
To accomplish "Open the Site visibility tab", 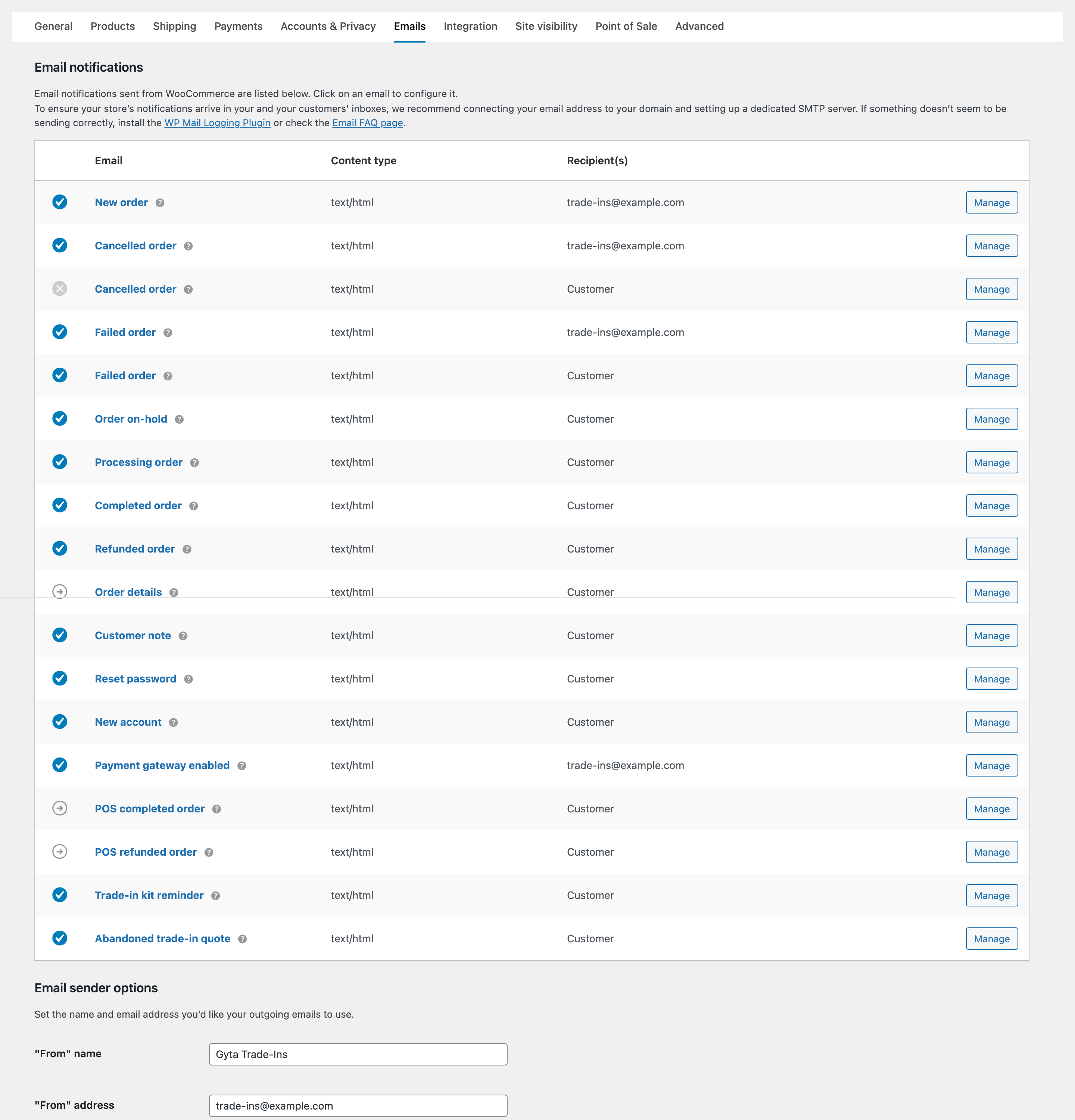I will coord(546,26).
